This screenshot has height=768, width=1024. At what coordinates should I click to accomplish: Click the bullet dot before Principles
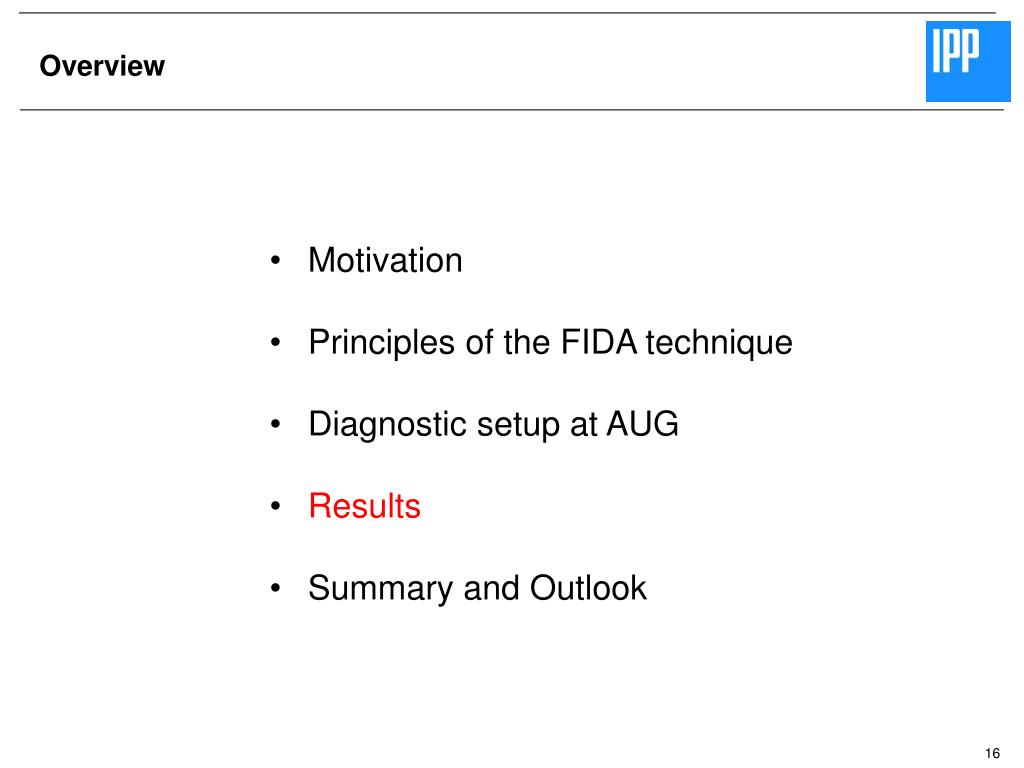click(276, 342)
